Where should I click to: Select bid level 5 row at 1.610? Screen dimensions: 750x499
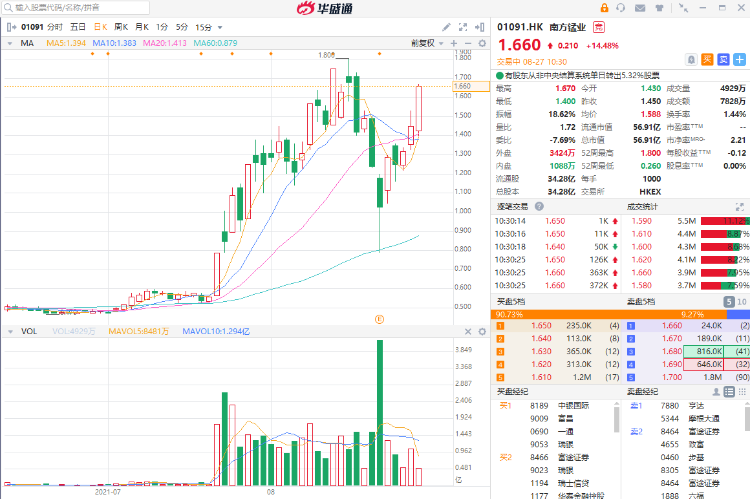point(556,377)
